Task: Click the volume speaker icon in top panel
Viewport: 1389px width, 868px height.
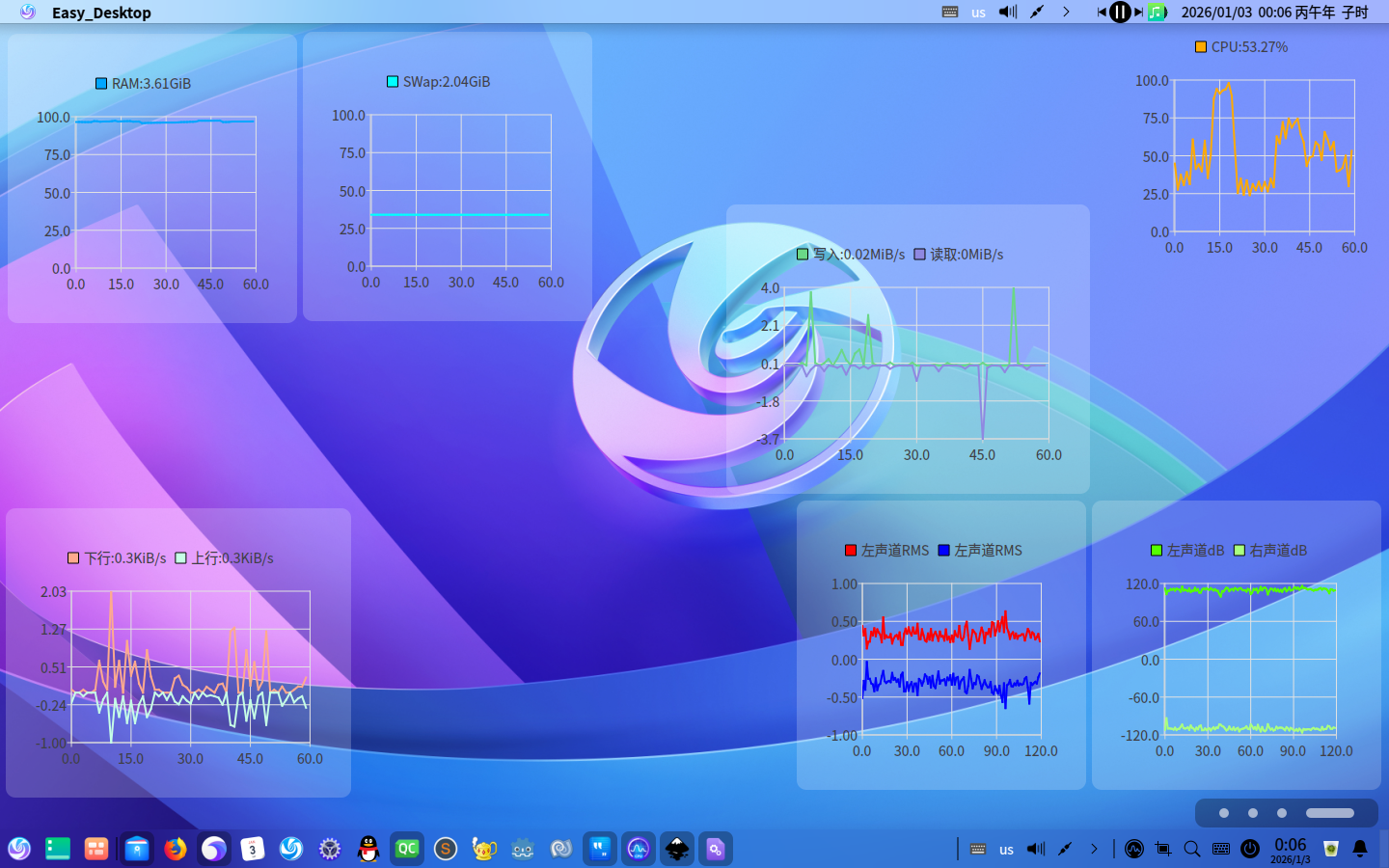Action: coord(1008,13)
